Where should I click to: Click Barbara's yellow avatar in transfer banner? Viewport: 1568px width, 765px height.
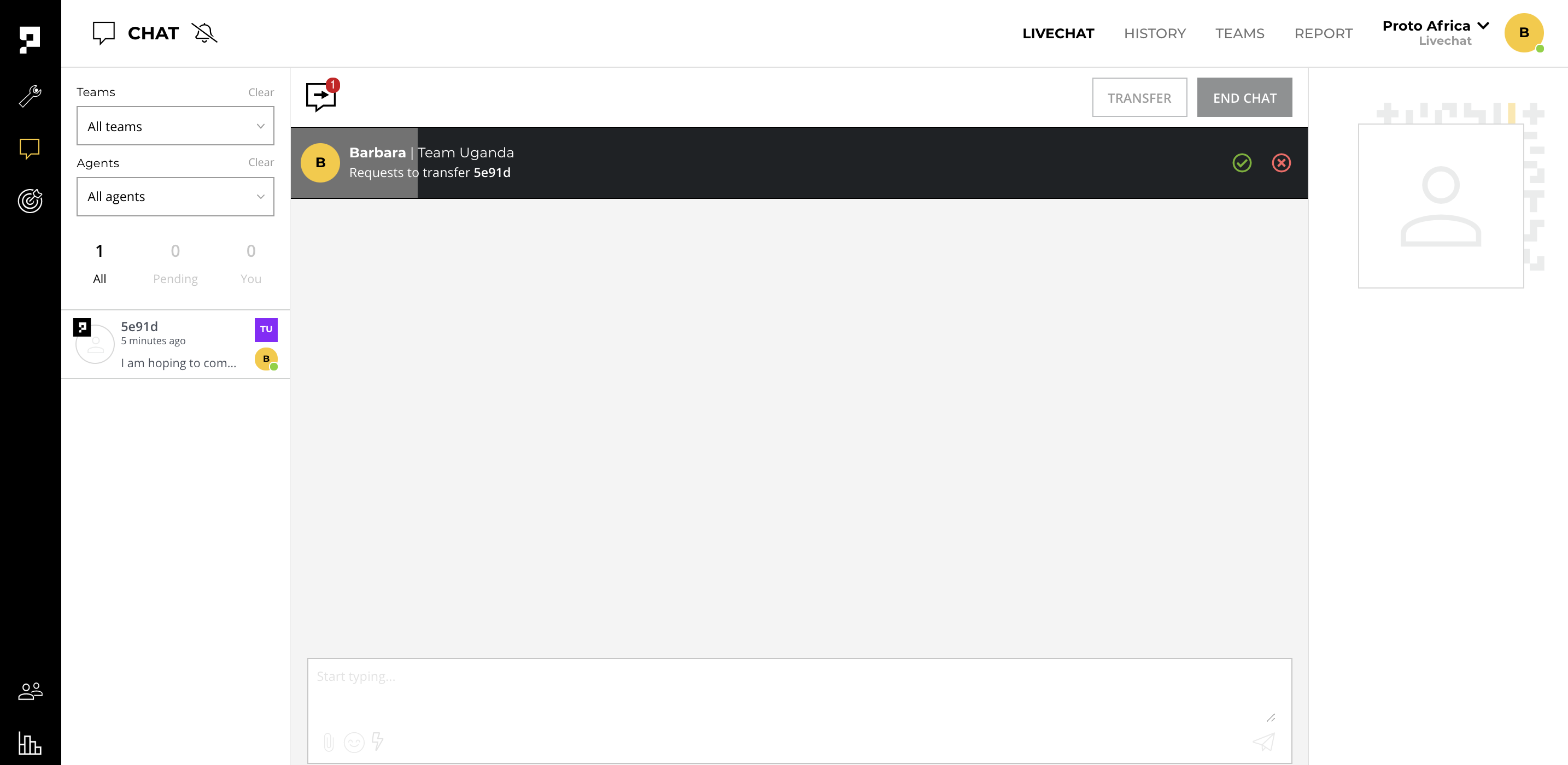click(x=320, y=162)
